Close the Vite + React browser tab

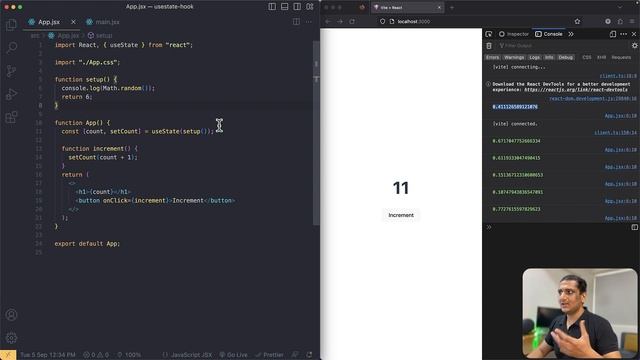click(x=439, y=7)
